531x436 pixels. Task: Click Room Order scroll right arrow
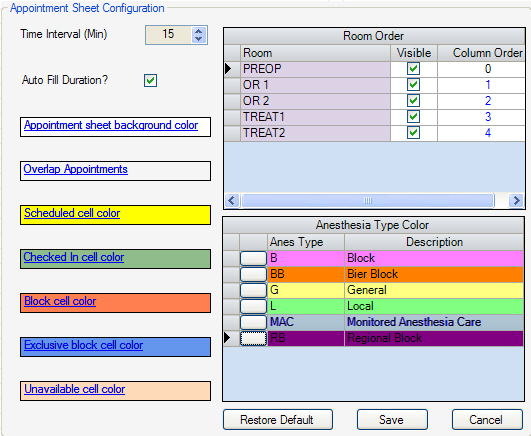pos(516,201)
